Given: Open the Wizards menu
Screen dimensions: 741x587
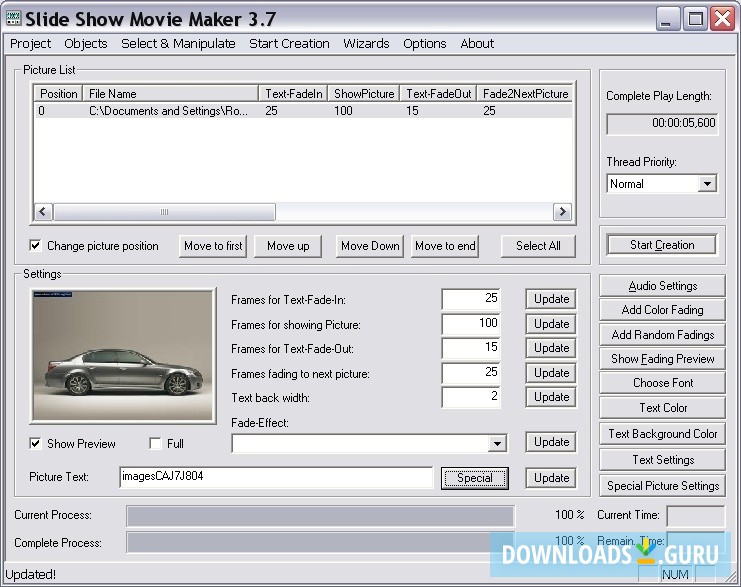Looking at the screenshot, I should tap(366, 43).
